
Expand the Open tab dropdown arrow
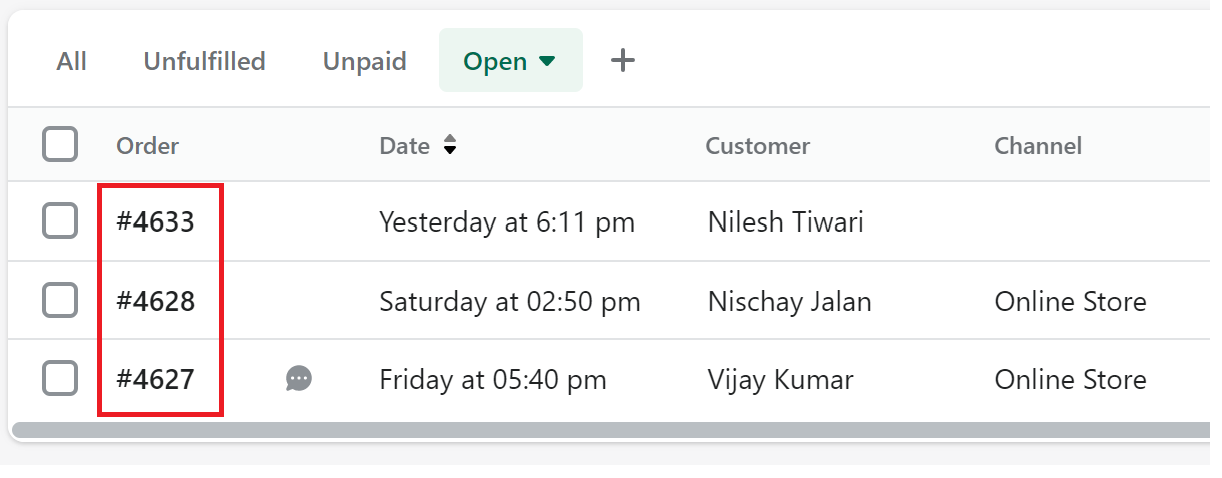point(547,61)
